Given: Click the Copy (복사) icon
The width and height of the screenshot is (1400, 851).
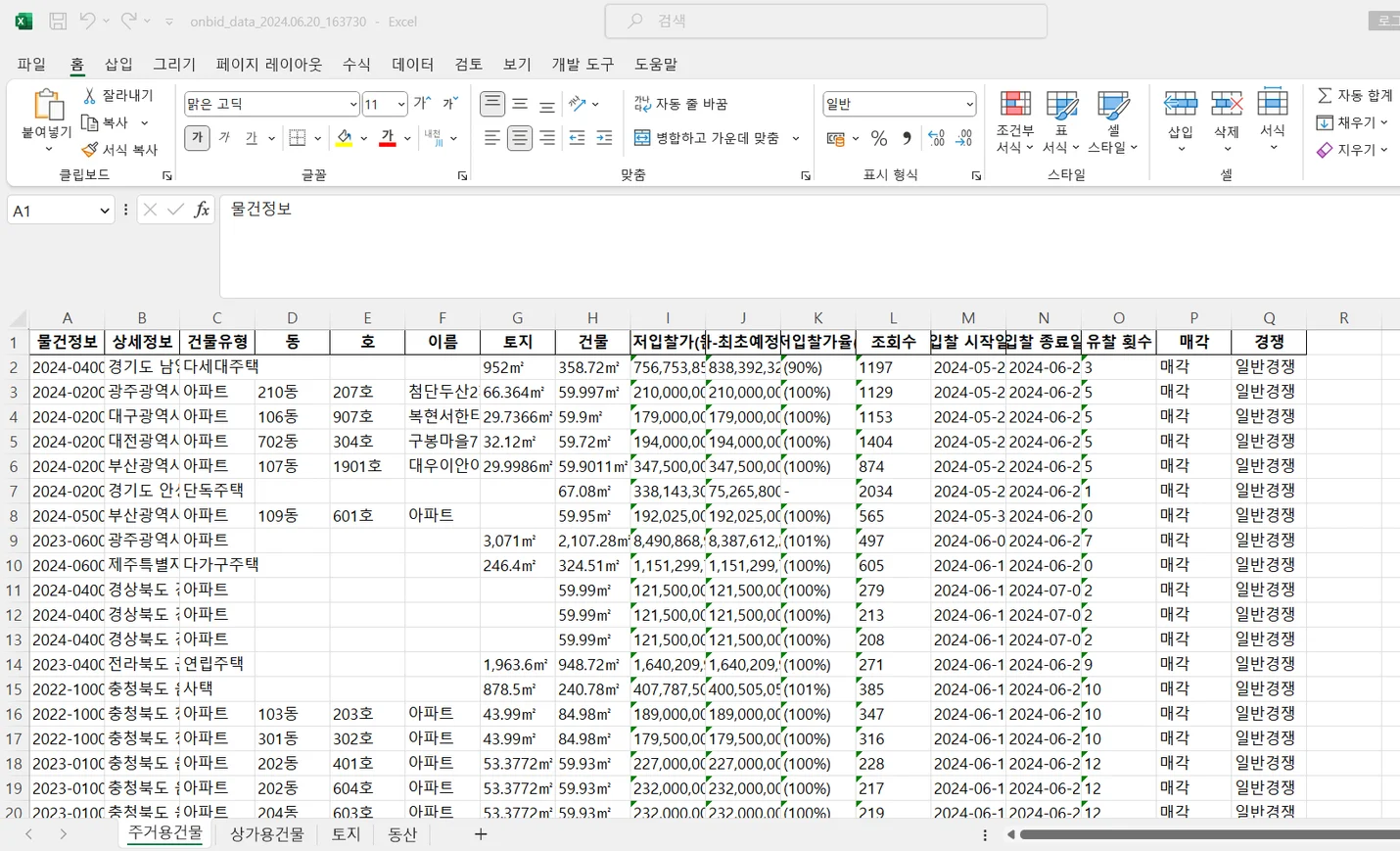Looking at the screenshot, I should coord(89,122).
